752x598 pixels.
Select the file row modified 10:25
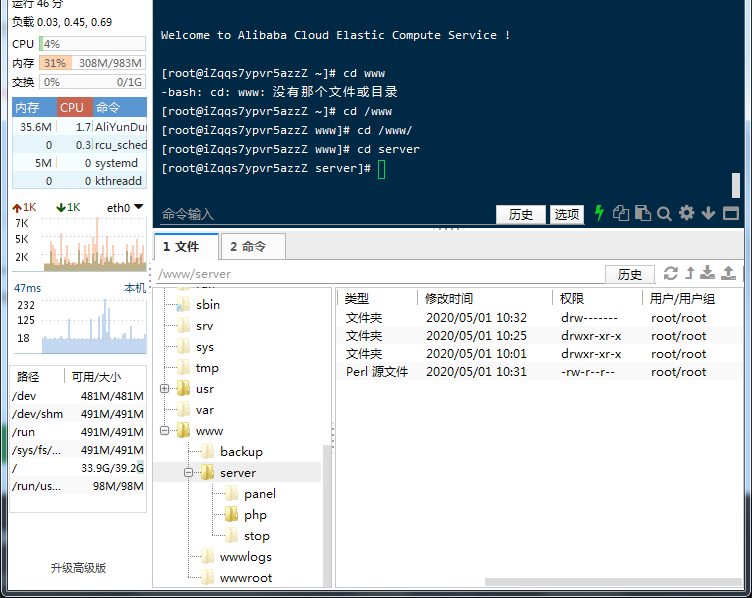pyautogui.click(x=540, y=336)
